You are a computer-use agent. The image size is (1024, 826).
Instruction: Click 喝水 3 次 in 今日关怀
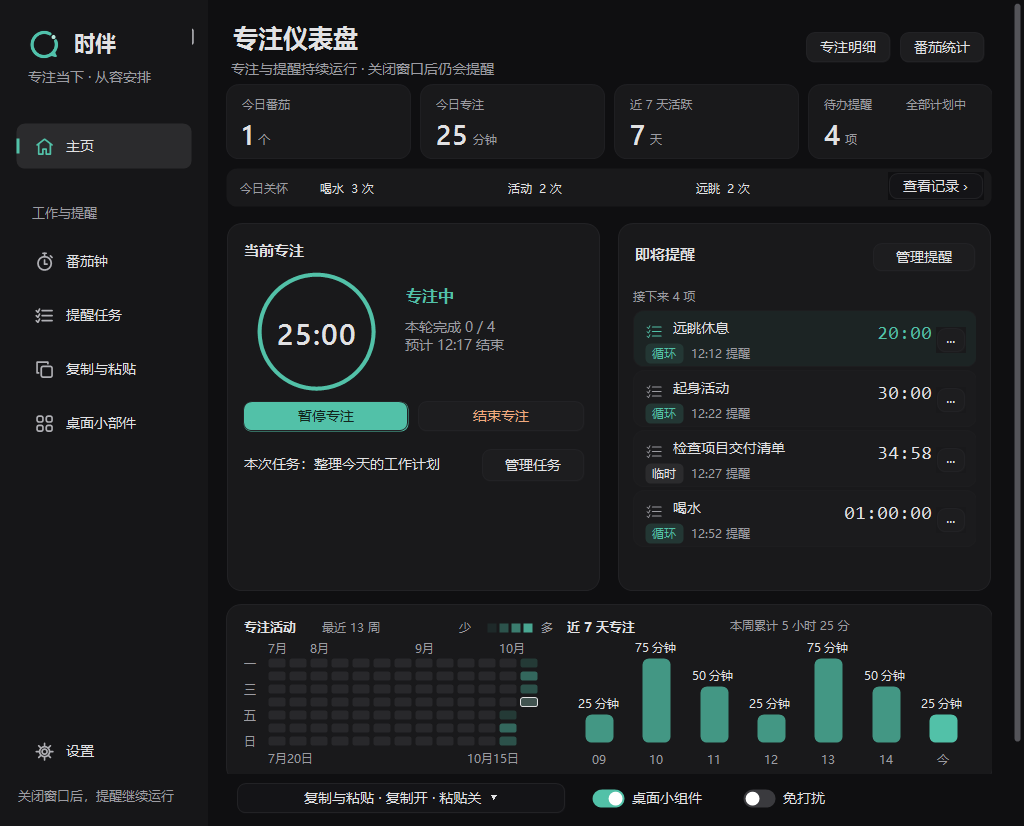click(x=347, y=189)
